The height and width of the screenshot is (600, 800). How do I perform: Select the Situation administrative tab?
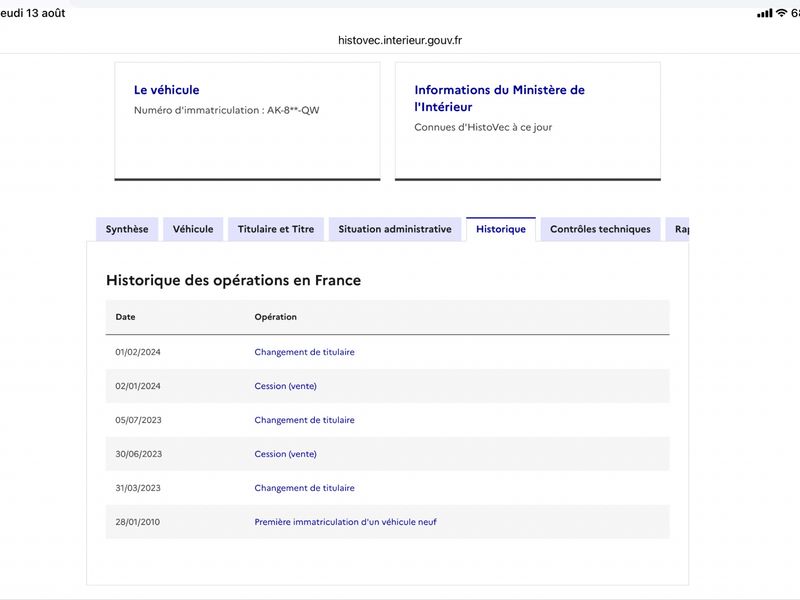click(395, 229)
